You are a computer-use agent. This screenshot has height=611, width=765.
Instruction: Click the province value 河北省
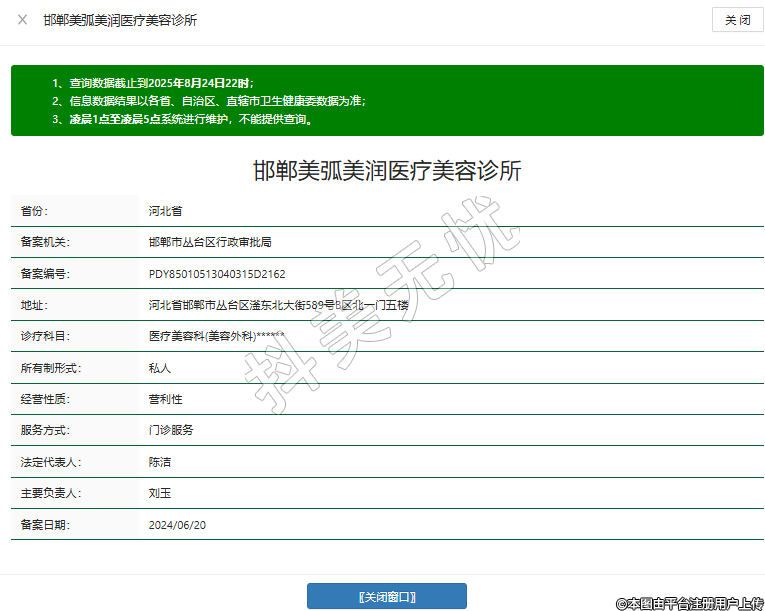(165, 211)
